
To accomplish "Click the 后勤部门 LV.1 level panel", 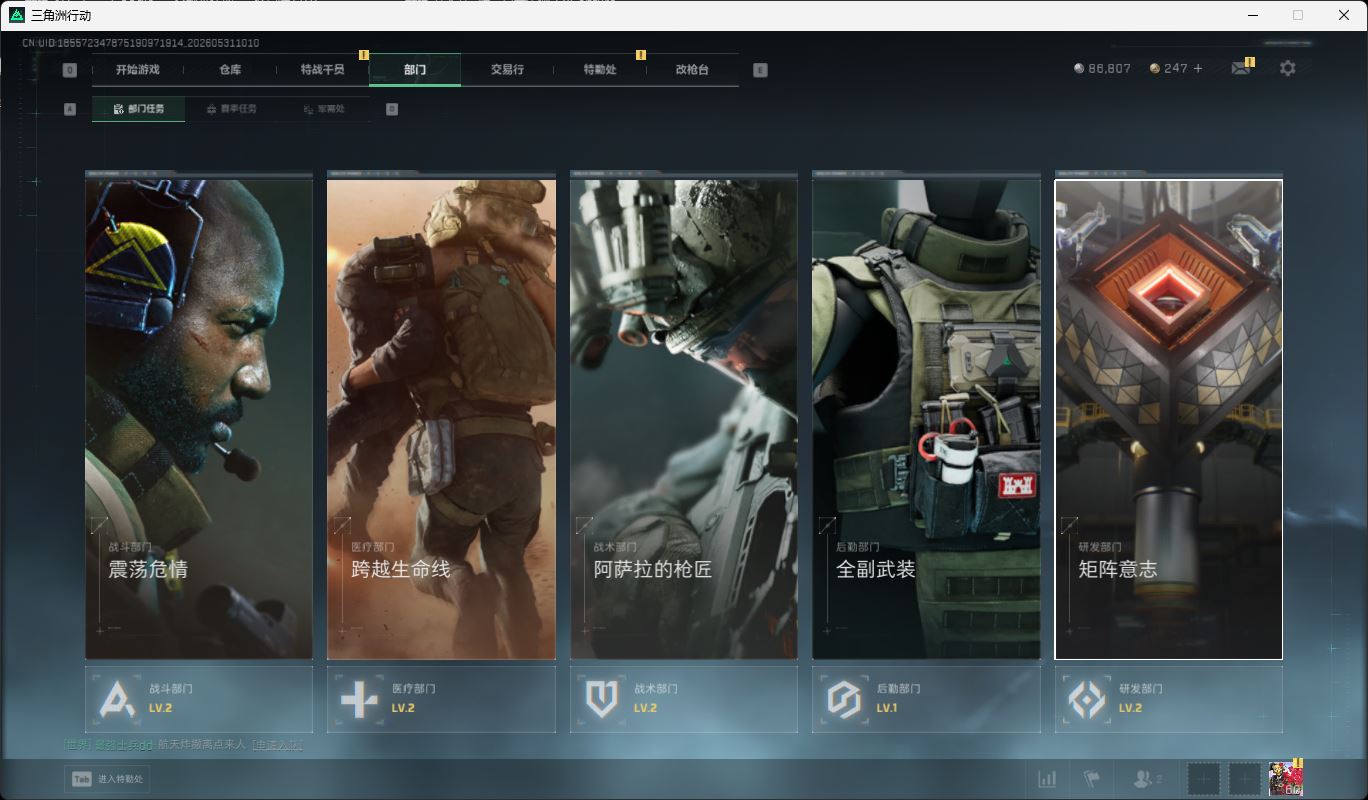I will (x=926, y=699).
